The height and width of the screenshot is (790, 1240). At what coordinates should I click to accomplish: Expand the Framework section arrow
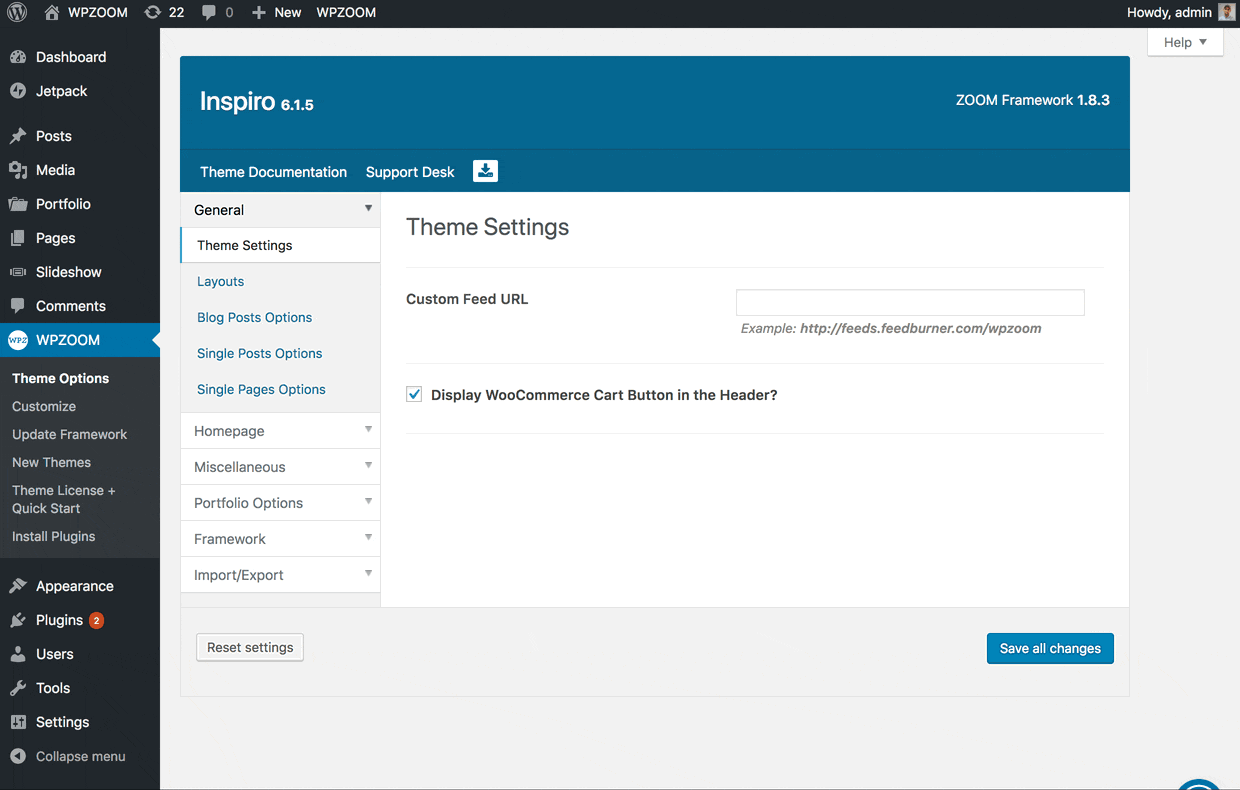coord(368,538)
